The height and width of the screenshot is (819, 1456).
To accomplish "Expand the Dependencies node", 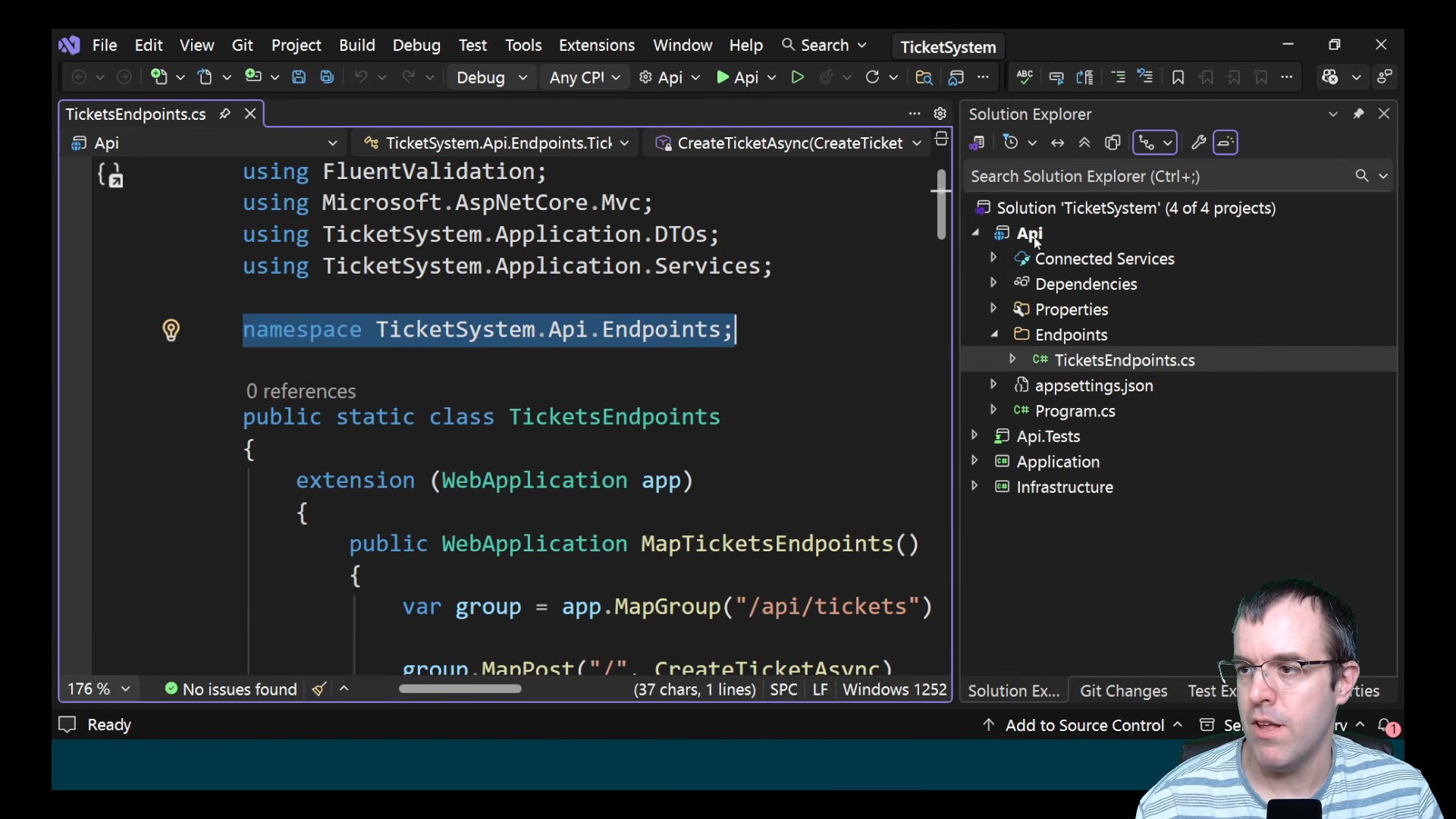I will (993, 284).
